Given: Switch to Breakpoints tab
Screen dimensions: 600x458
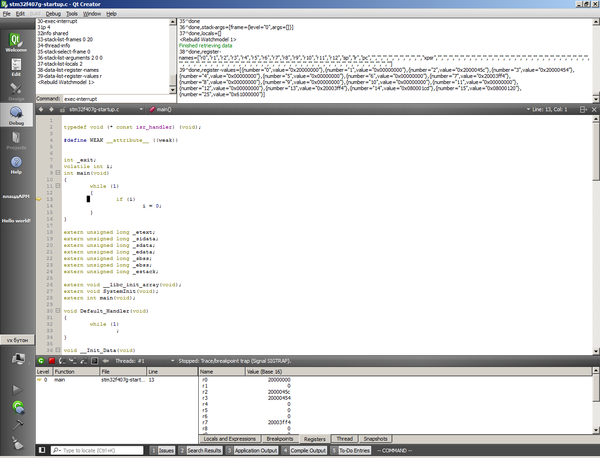Looking at the screenshot, I should [x=280, y=439].
